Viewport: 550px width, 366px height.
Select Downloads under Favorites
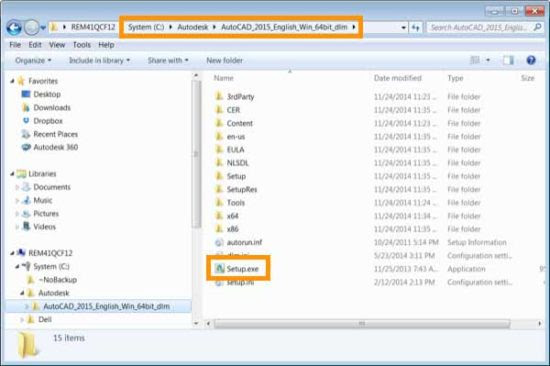click(52, 108)
